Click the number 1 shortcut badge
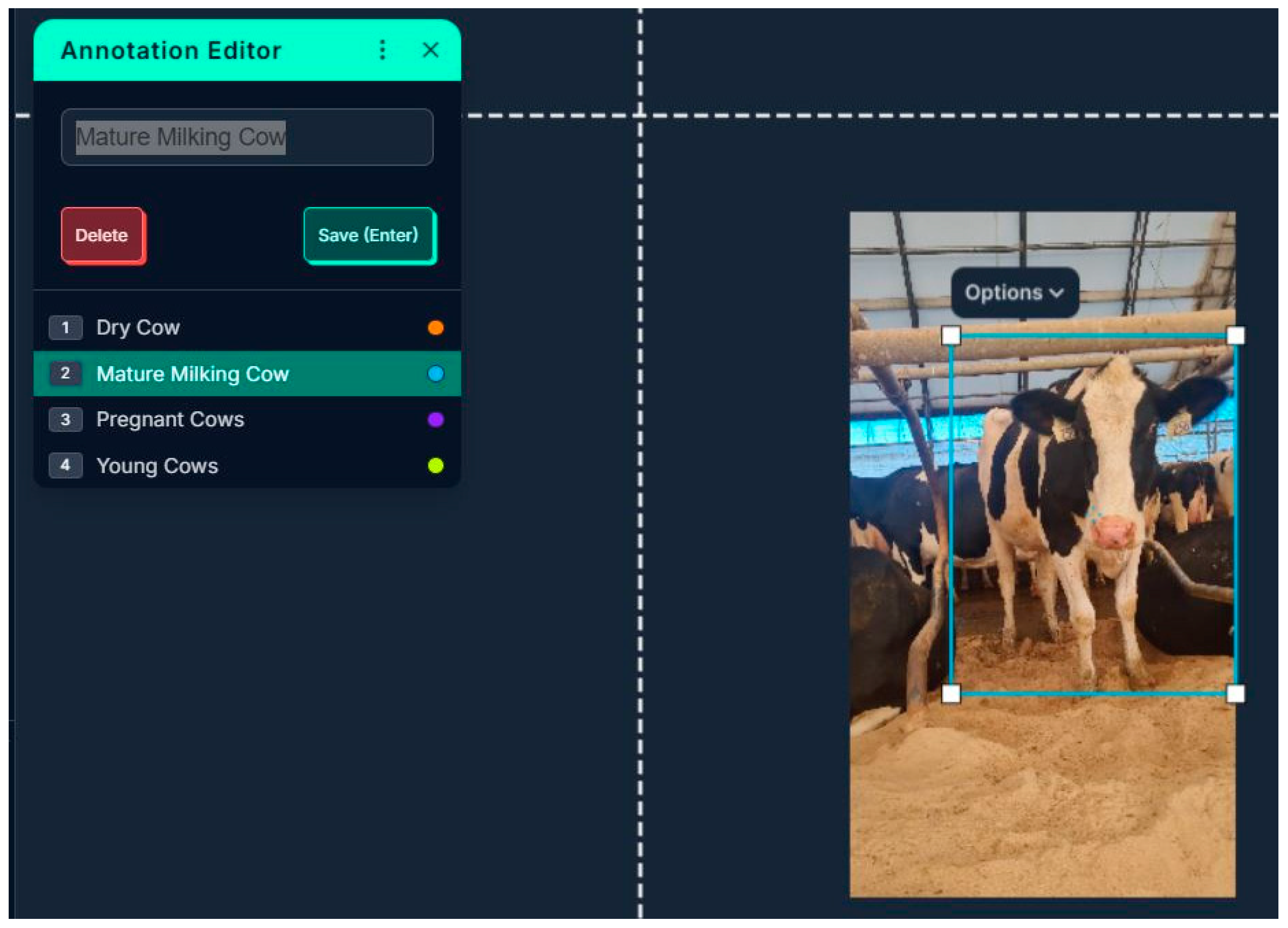The width and height of the screenshot is (1288, 928). [x=65, y=327]
